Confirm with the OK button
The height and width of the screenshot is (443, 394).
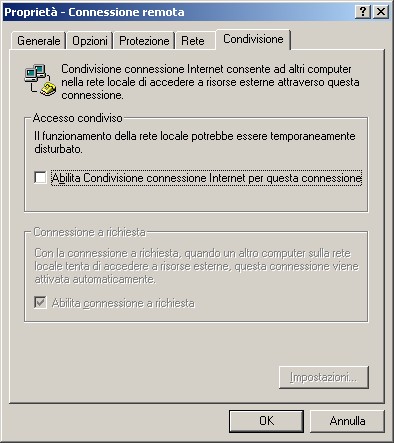click(x=266, y=421)
